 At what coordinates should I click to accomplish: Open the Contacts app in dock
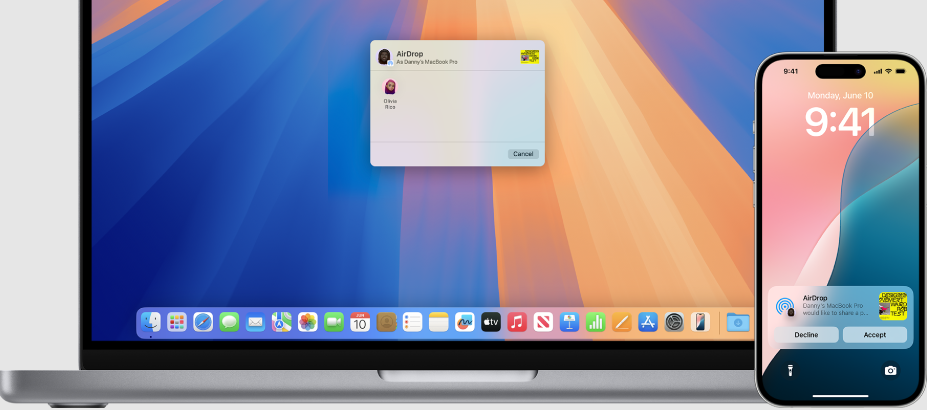(x=386, y=322)
